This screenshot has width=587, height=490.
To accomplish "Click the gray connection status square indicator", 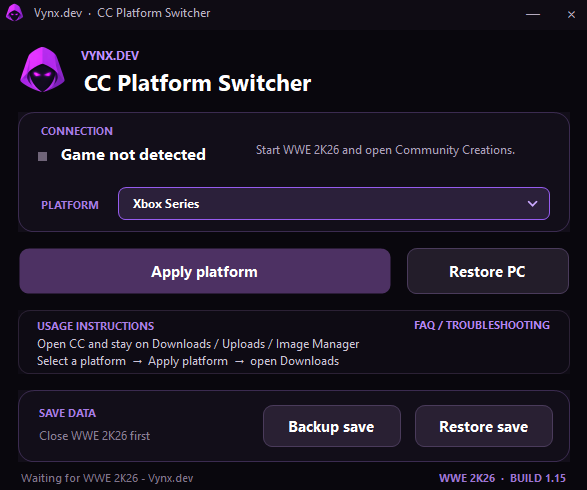I will [x=43, y=156].
